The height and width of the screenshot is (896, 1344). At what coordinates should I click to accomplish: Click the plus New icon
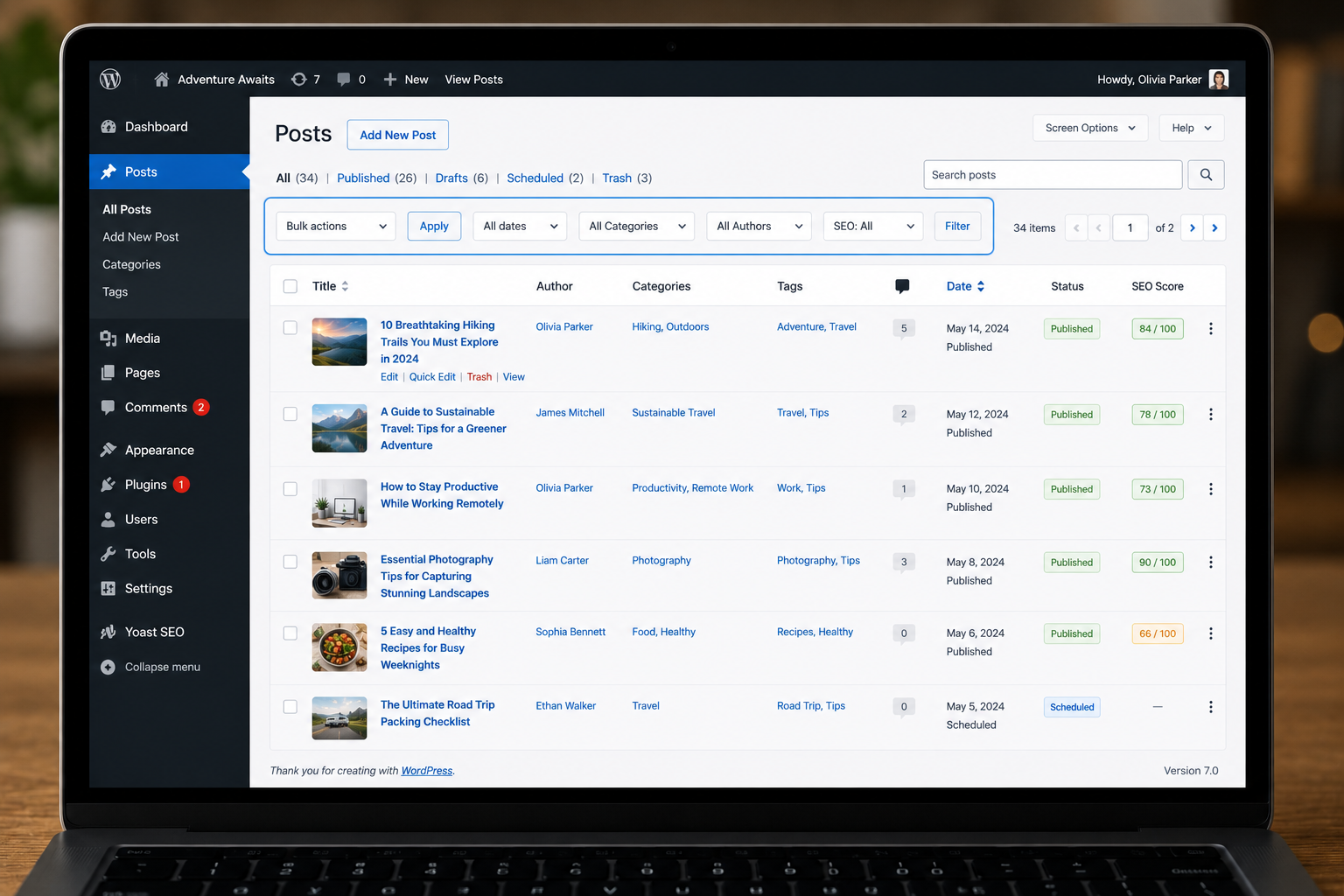[390, 80]
